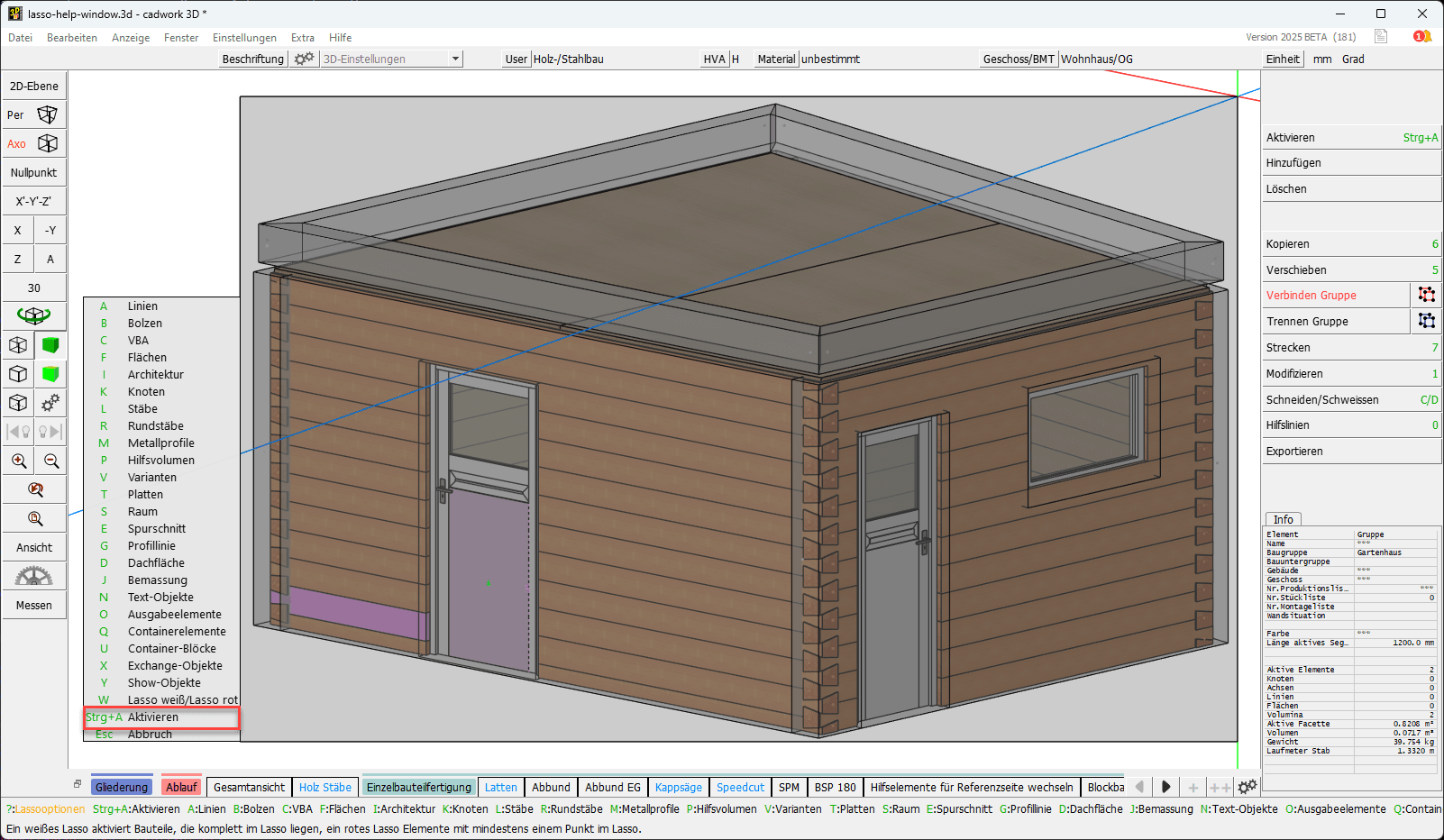
Task: Click the Geschoss/BMT button
Action: pos(1019,59)
